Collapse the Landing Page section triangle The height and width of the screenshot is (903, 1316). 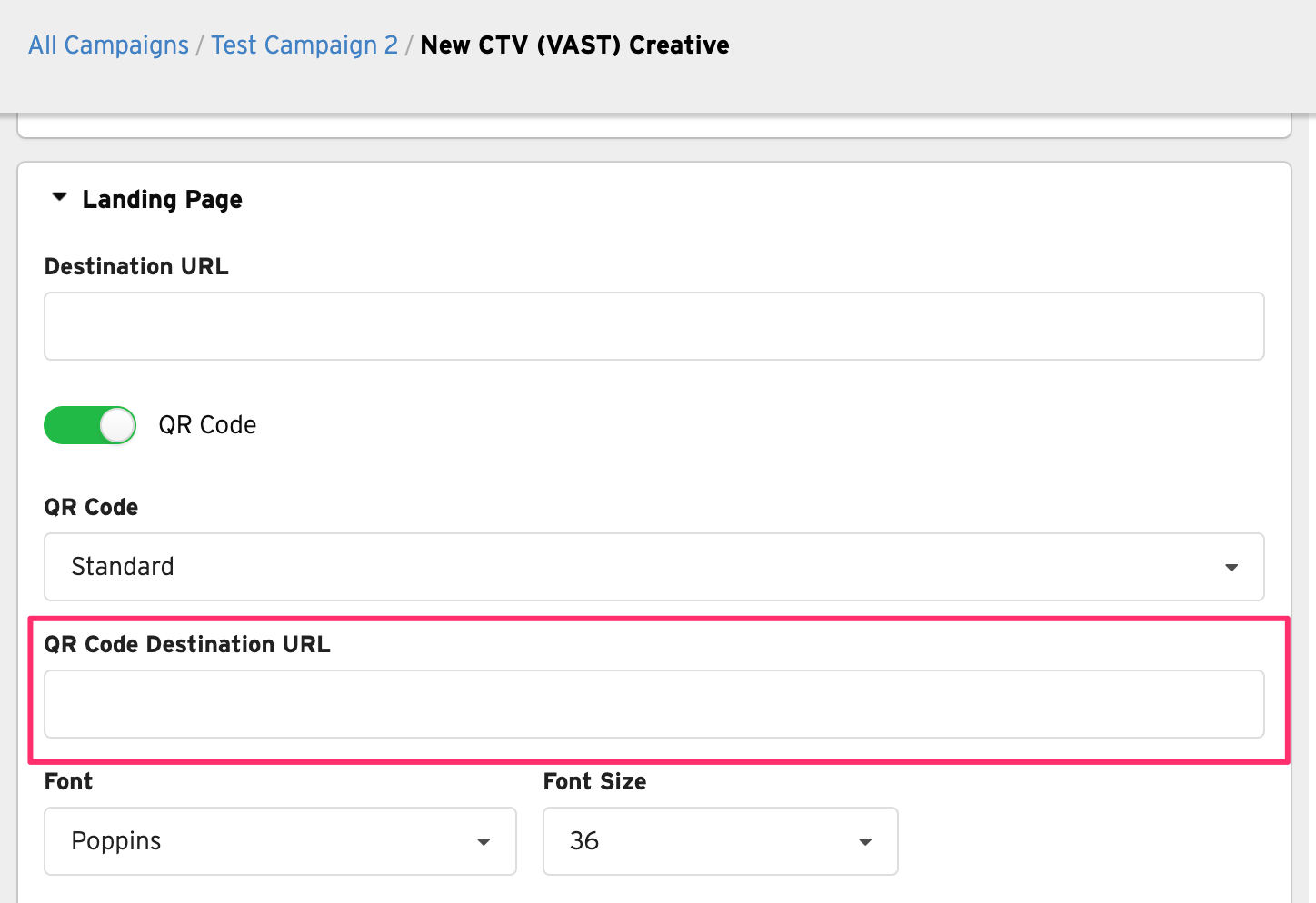[60, 197]
